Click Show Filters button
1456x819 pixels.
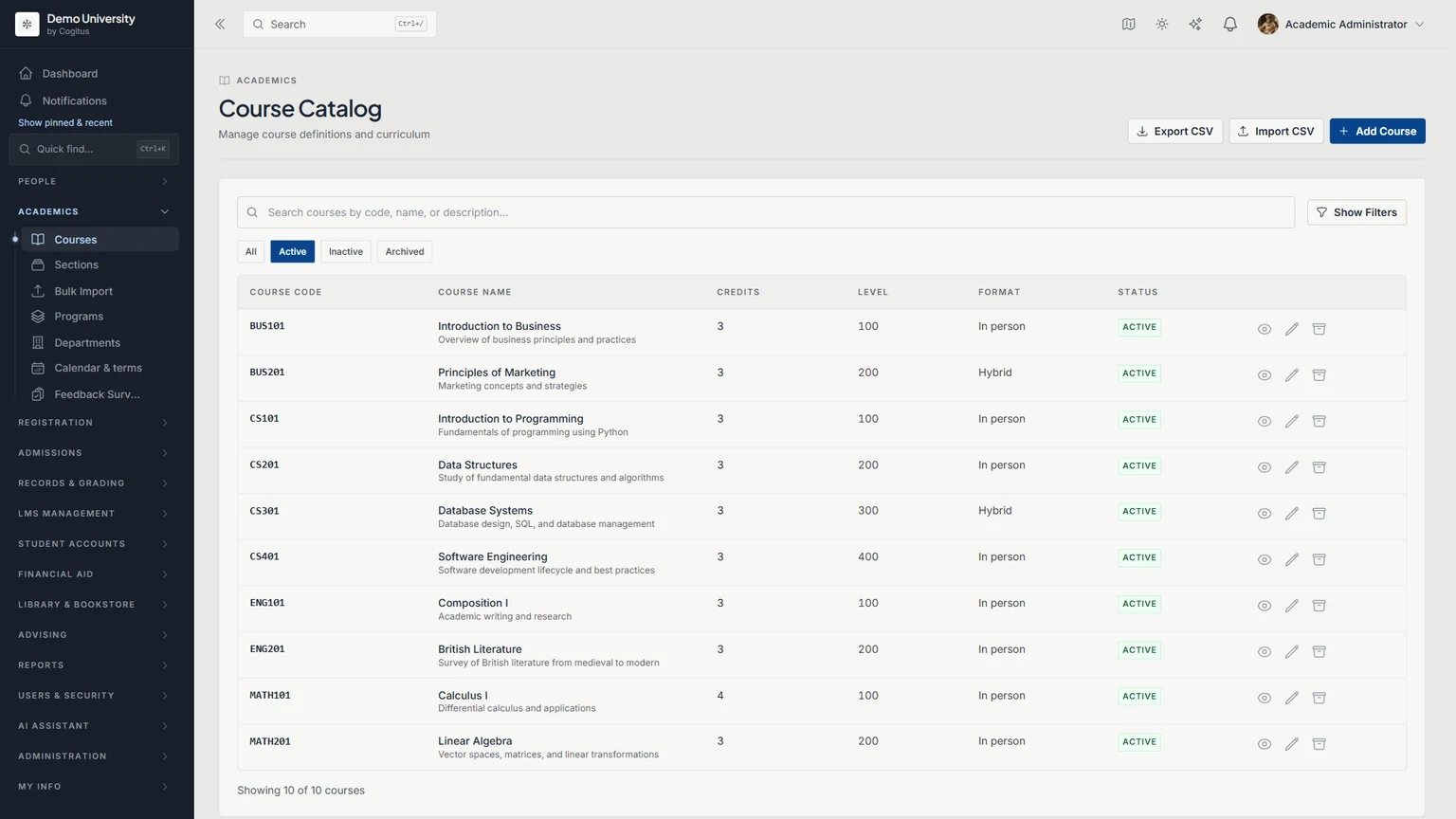(1356, 212)
